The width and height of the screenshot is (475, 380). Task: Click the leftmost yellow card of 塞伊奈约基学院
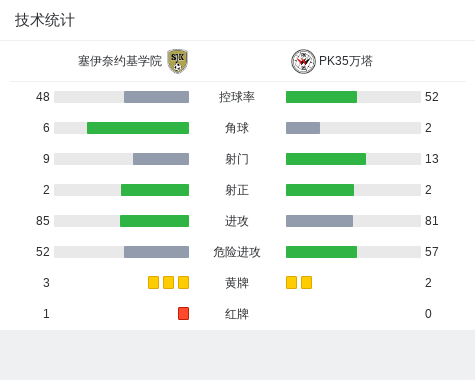coord(153,282)
